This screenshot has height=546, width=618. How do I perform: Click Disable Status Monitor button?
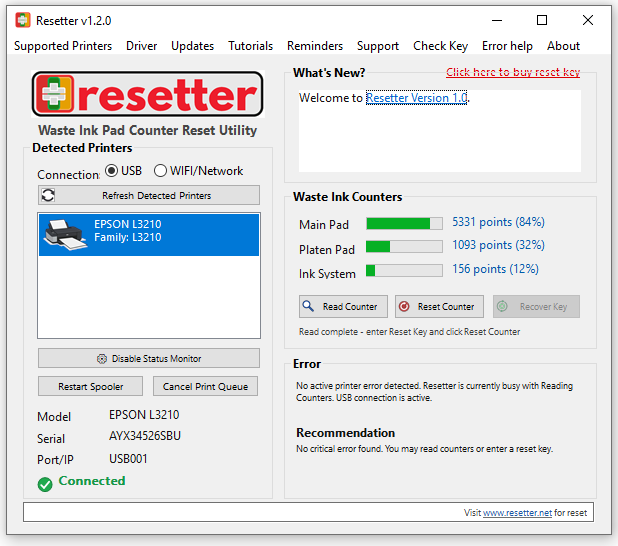tap(149, 358)
